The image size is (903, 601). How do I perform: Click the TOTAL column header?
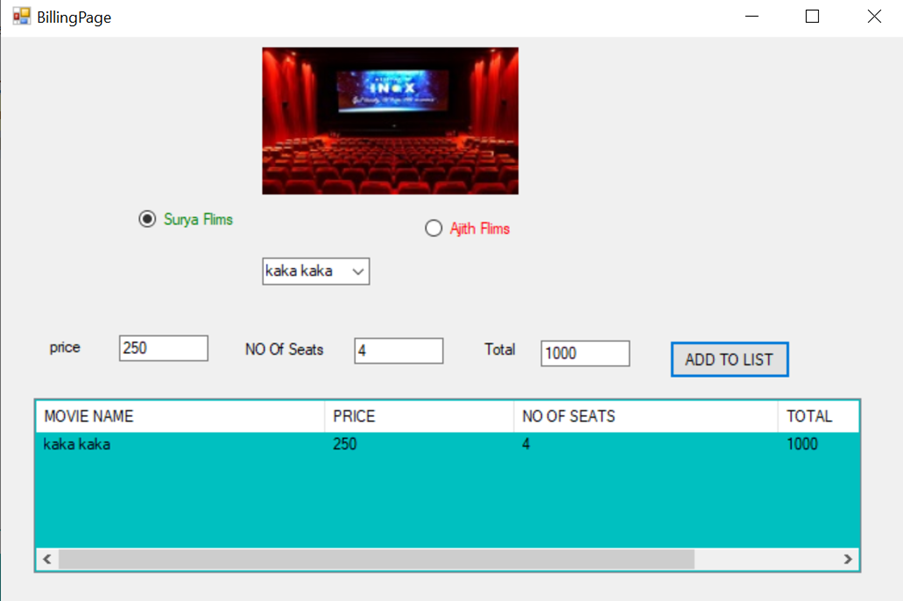click(817, 416)
